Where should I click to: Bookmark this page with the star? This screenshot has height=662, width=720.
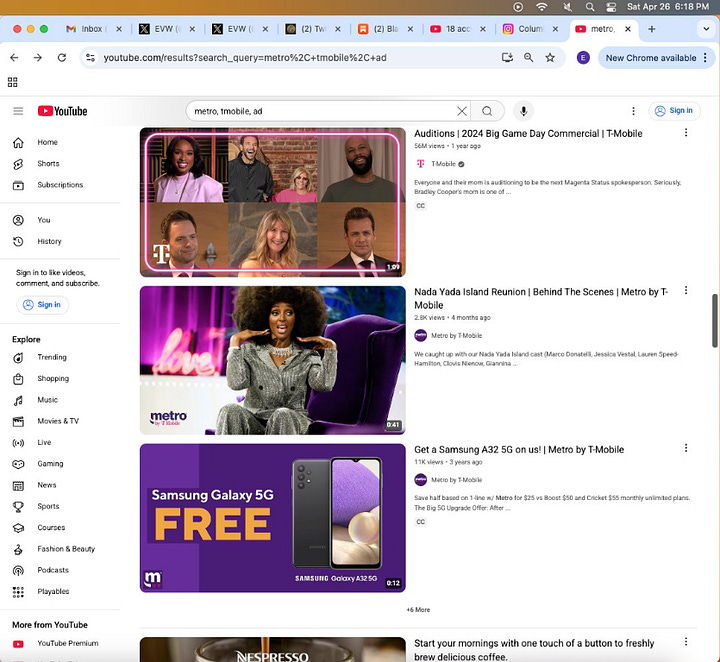pyautogui.click(x=550, y=57)
